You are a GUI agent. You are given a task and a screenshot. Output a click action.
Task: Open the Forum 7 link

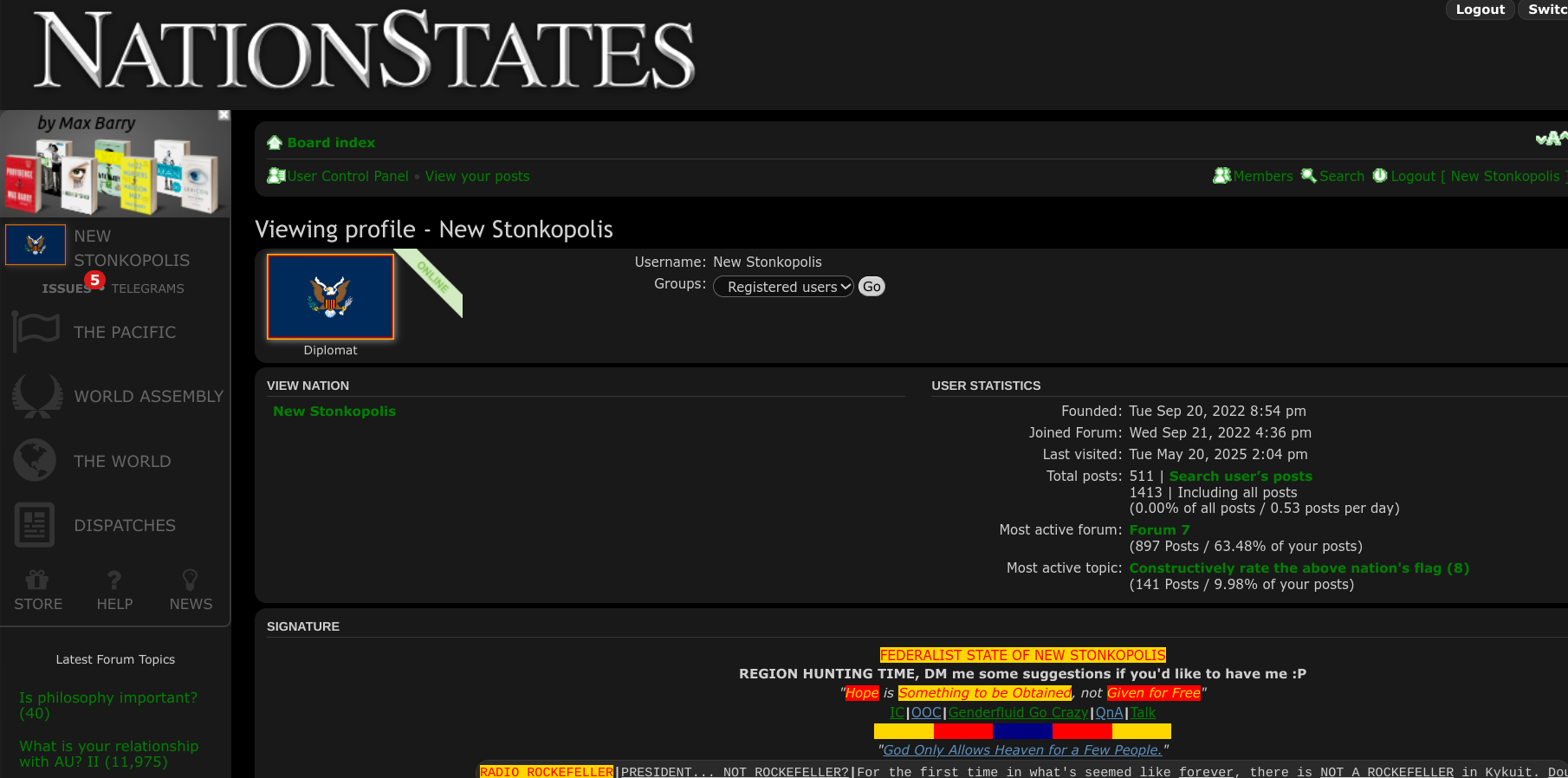click(1159, 530)
